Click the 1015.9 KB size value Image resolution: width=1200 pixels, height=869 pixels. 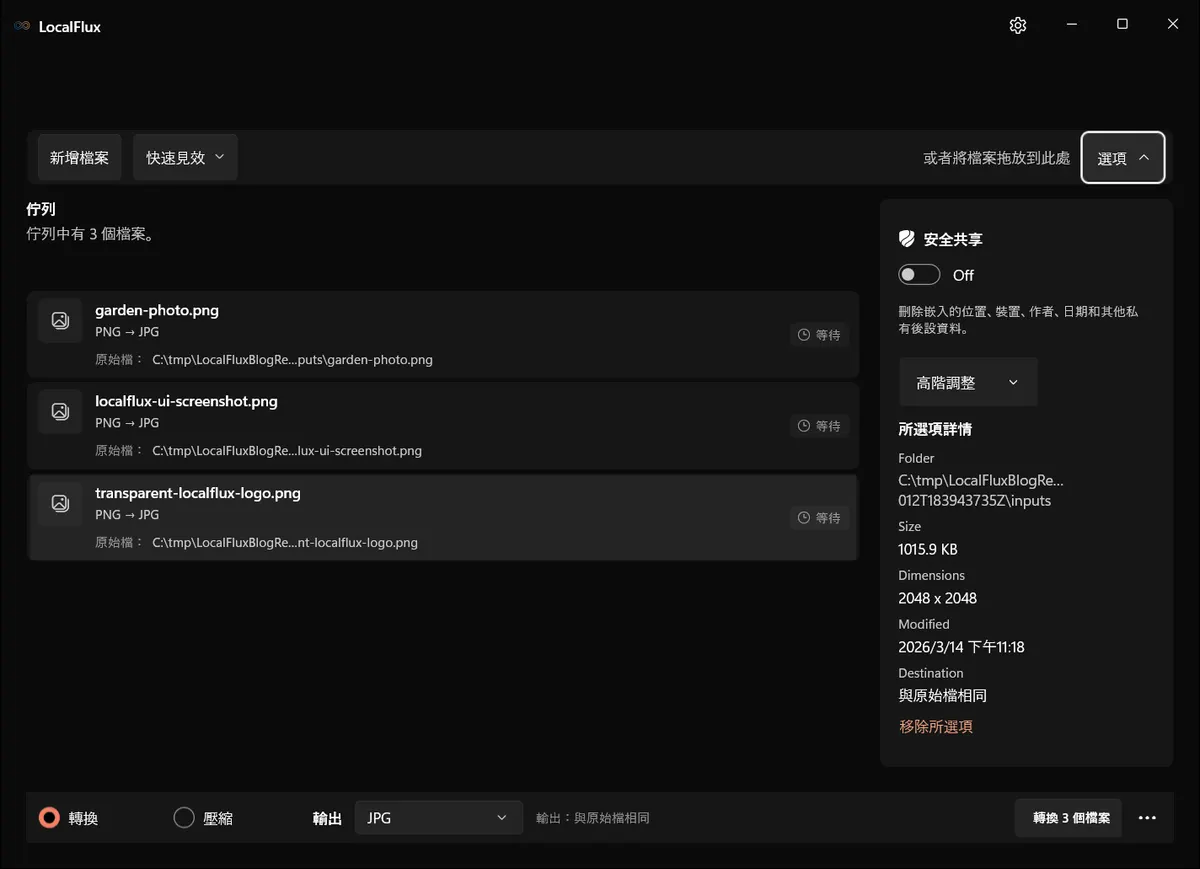pos(928,549)
